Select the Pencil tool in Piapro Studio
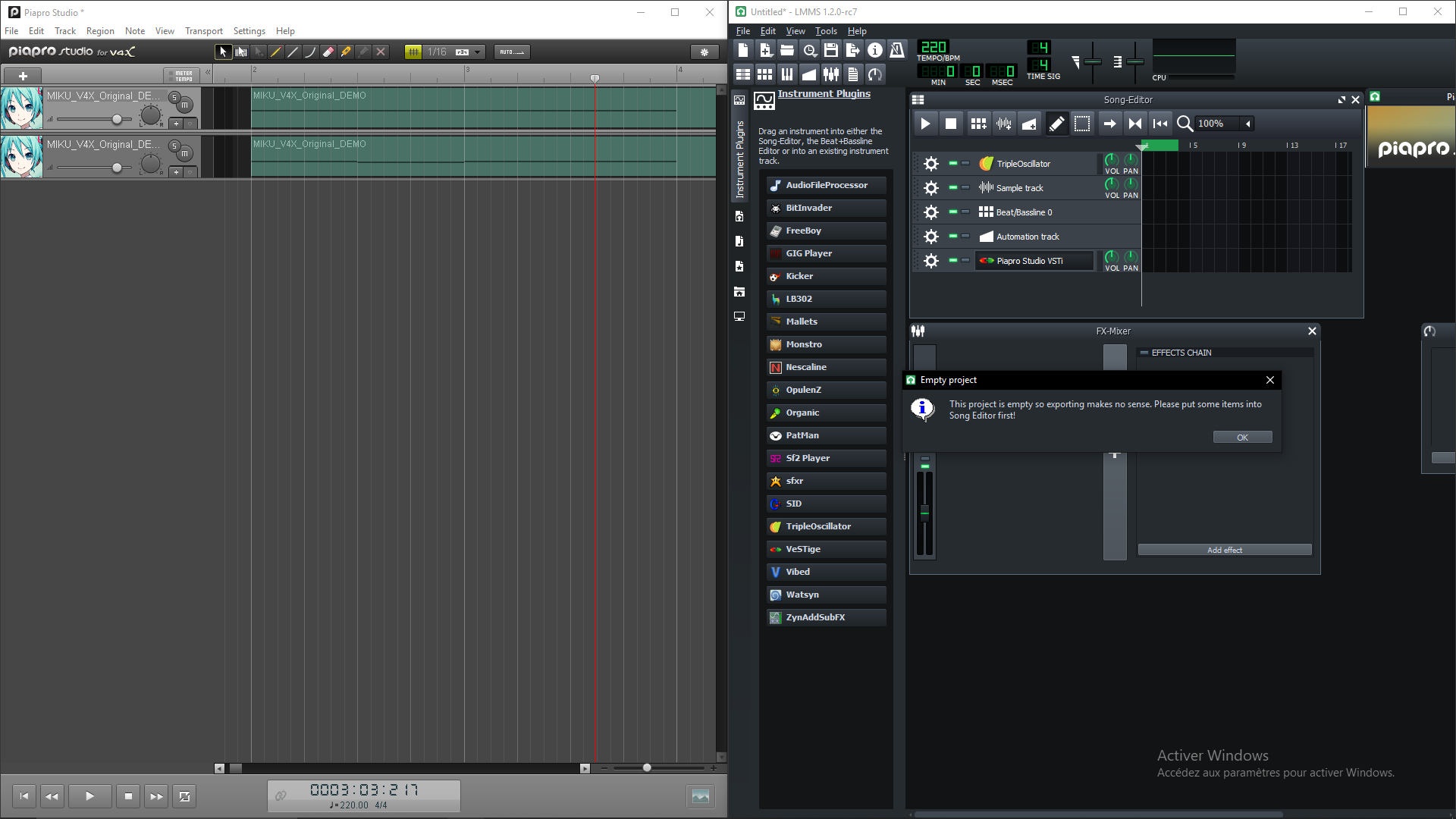 (277, 52)
